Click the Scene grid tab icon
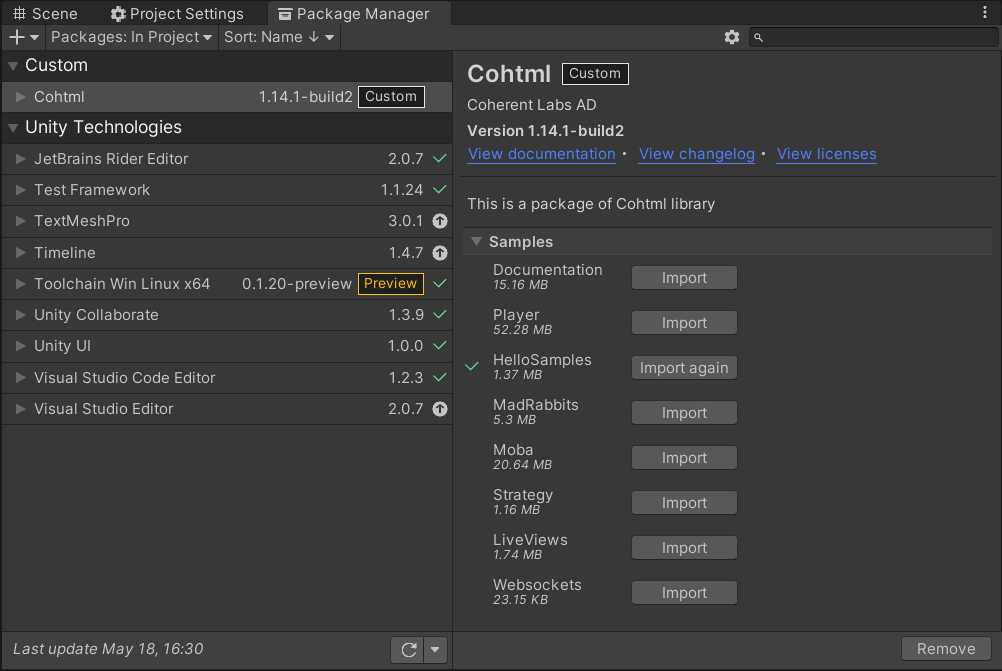 pyautogui.click(x=19, y=13)
